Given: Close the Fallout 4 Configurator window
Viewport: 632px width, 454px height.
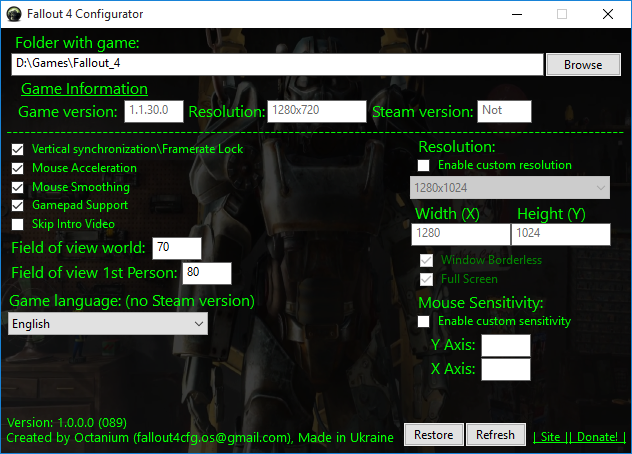Looking at the screenshot, I should (x=608, y=14).
